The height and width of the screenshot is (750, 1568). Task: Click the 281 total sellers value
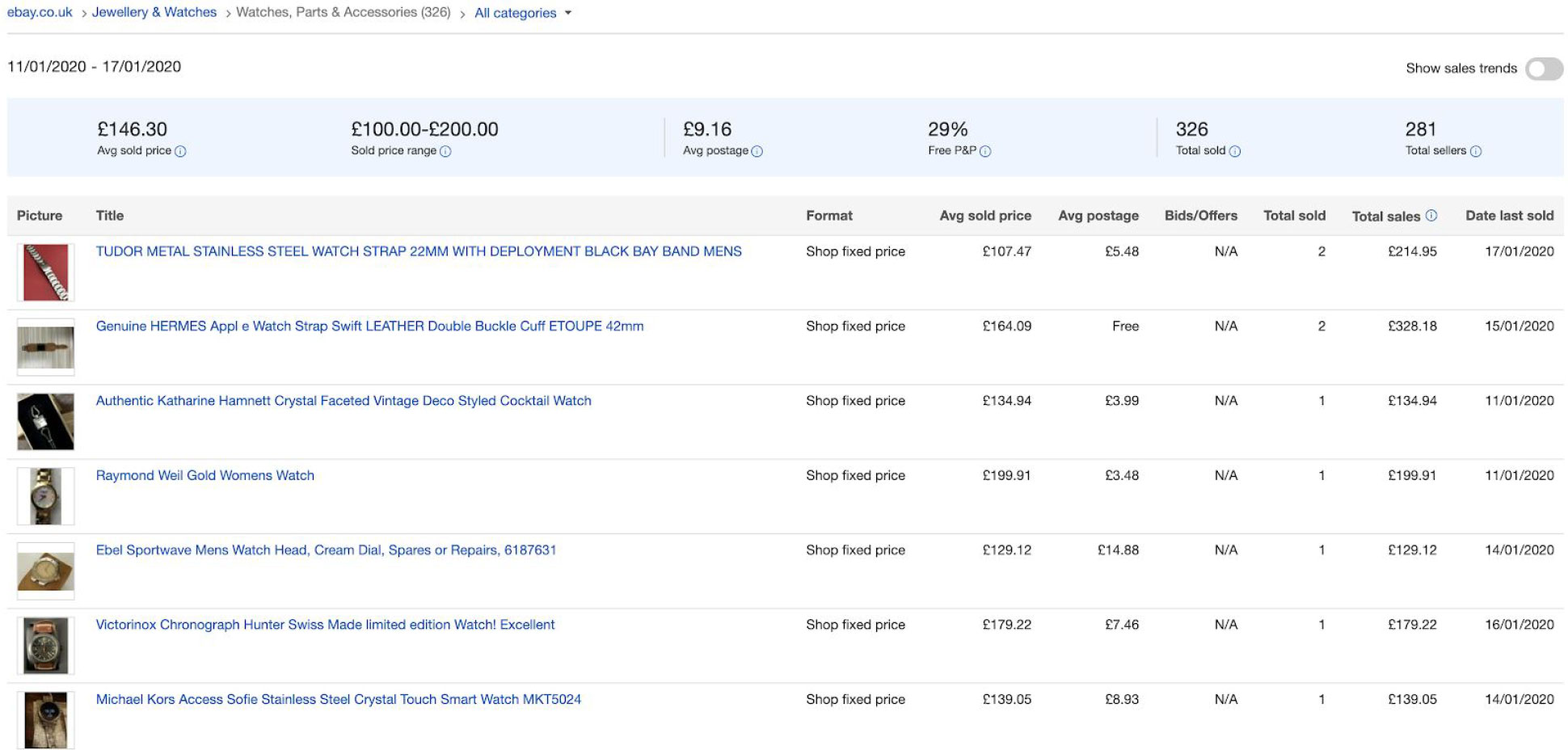[x=1421, y=129]
